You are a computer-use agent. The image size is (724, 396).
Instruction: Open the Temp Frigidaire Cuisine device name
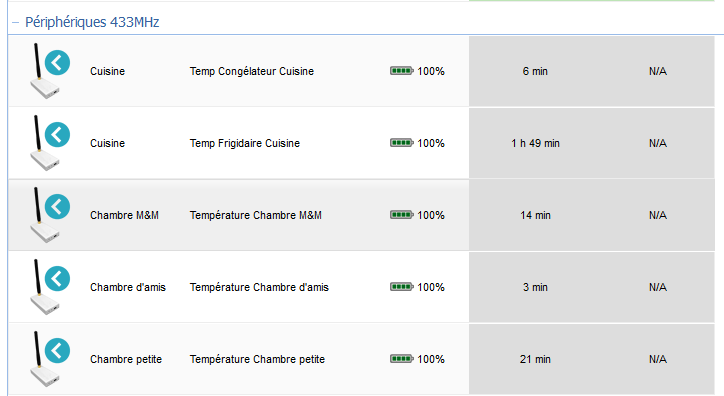(245, 143)
